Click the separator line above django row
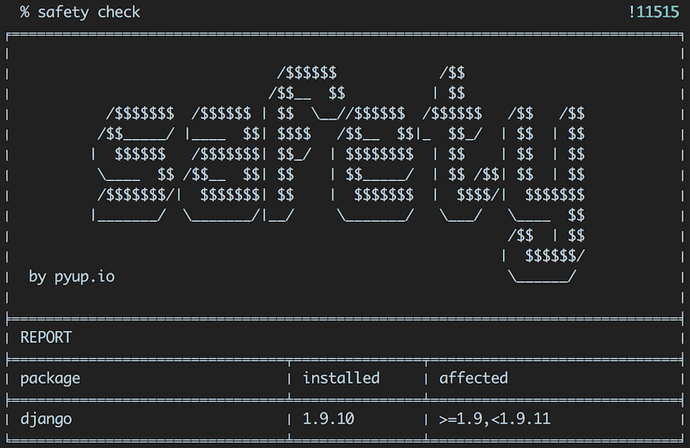This screenshot has height=448, width=690. click(345, 398)
